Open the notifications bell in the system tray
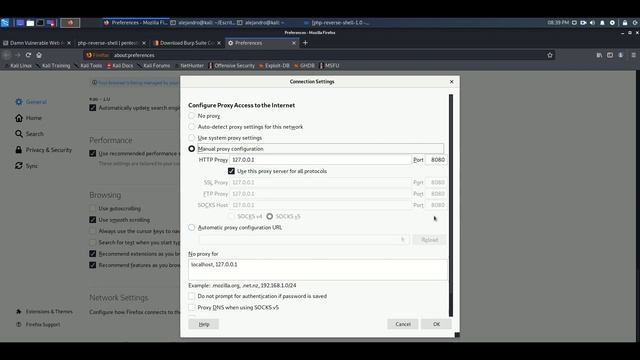This screenshot has width=640, height=360. [602, 23]
